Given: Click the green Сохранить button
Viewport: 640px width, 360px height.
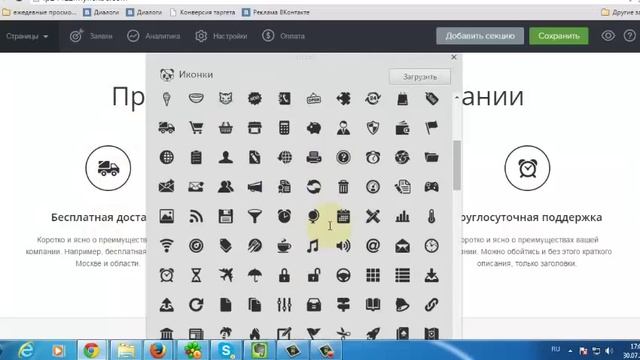Looking at the screenshot, I should coord(559,36).
